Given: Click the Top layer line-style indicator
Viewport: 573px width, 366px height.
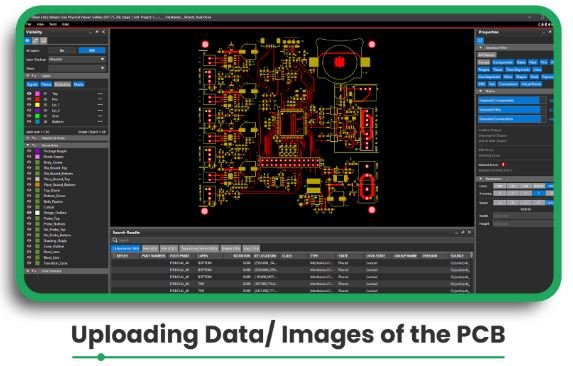Looking at the screenshot, I should tap(100, 94).
